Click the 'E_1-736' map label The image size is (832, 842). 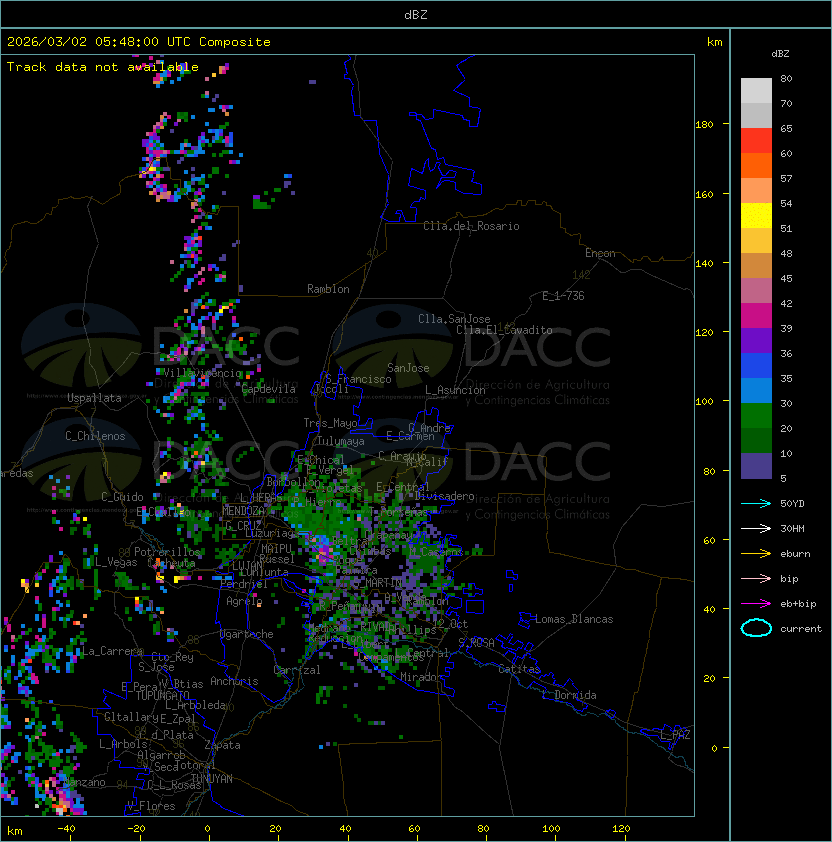pyautogui.click(x=563, y=296)
